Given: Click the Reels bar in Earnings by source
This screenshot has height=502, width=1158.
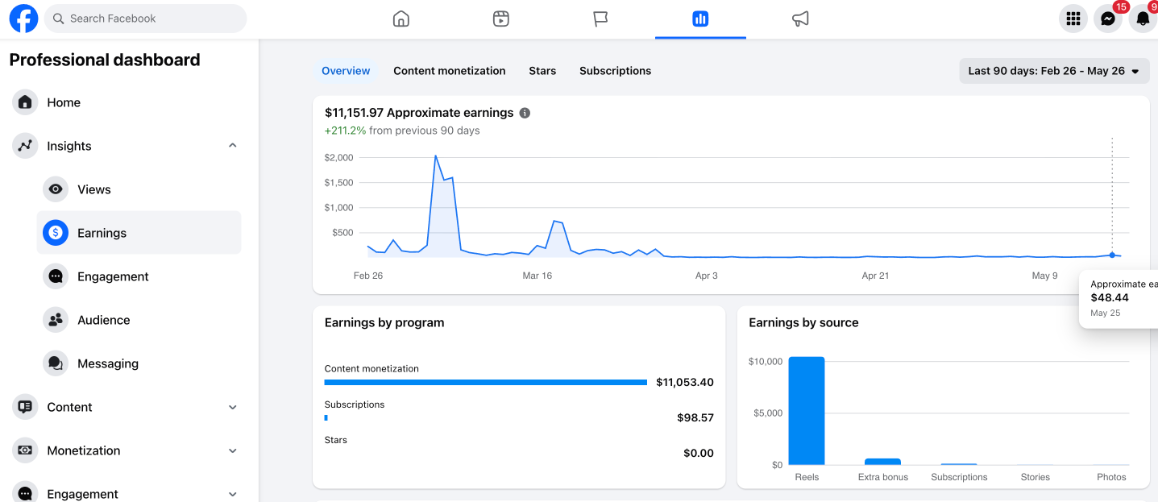Looking at the screenshot, I should tap(806, 410).
